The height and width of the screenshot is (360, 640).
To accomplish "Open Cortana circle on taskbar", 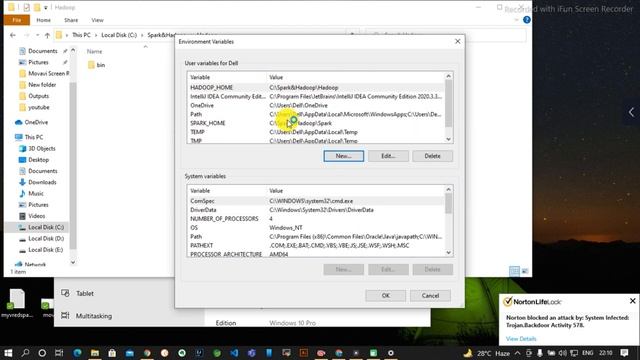I will [x=42, y=353].
